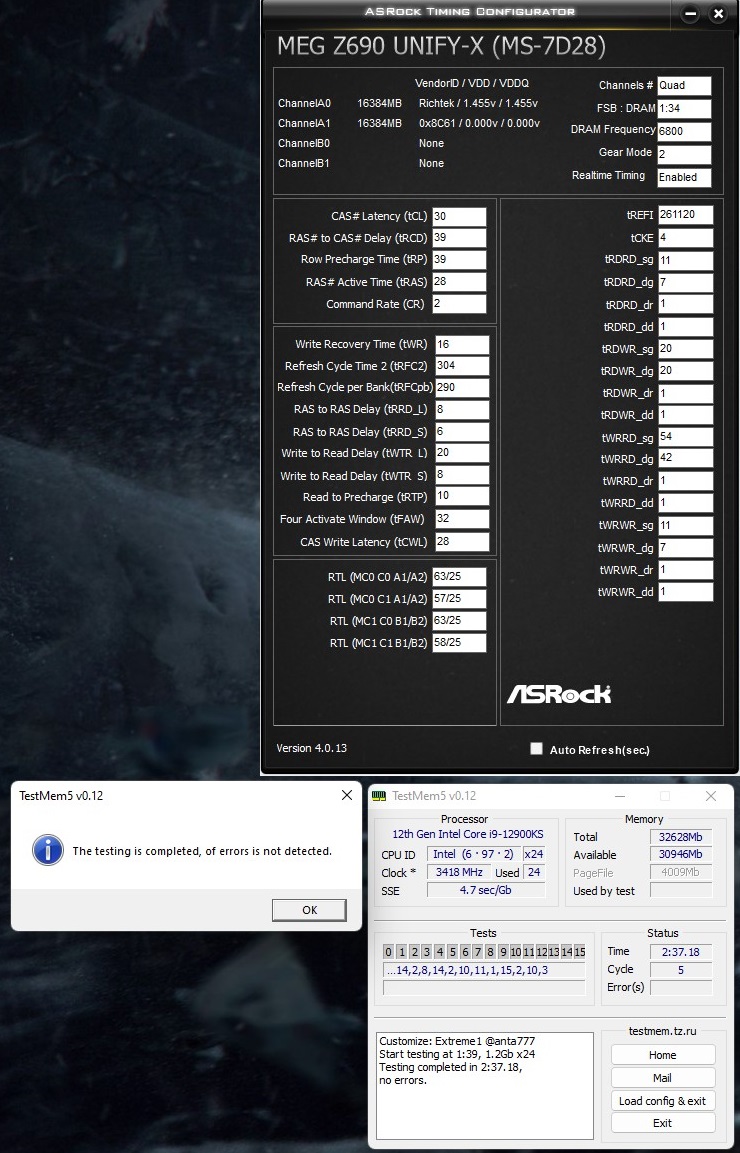
Task: Click Write Recovery Time (tWR) field
Action: tap(462, 344)
